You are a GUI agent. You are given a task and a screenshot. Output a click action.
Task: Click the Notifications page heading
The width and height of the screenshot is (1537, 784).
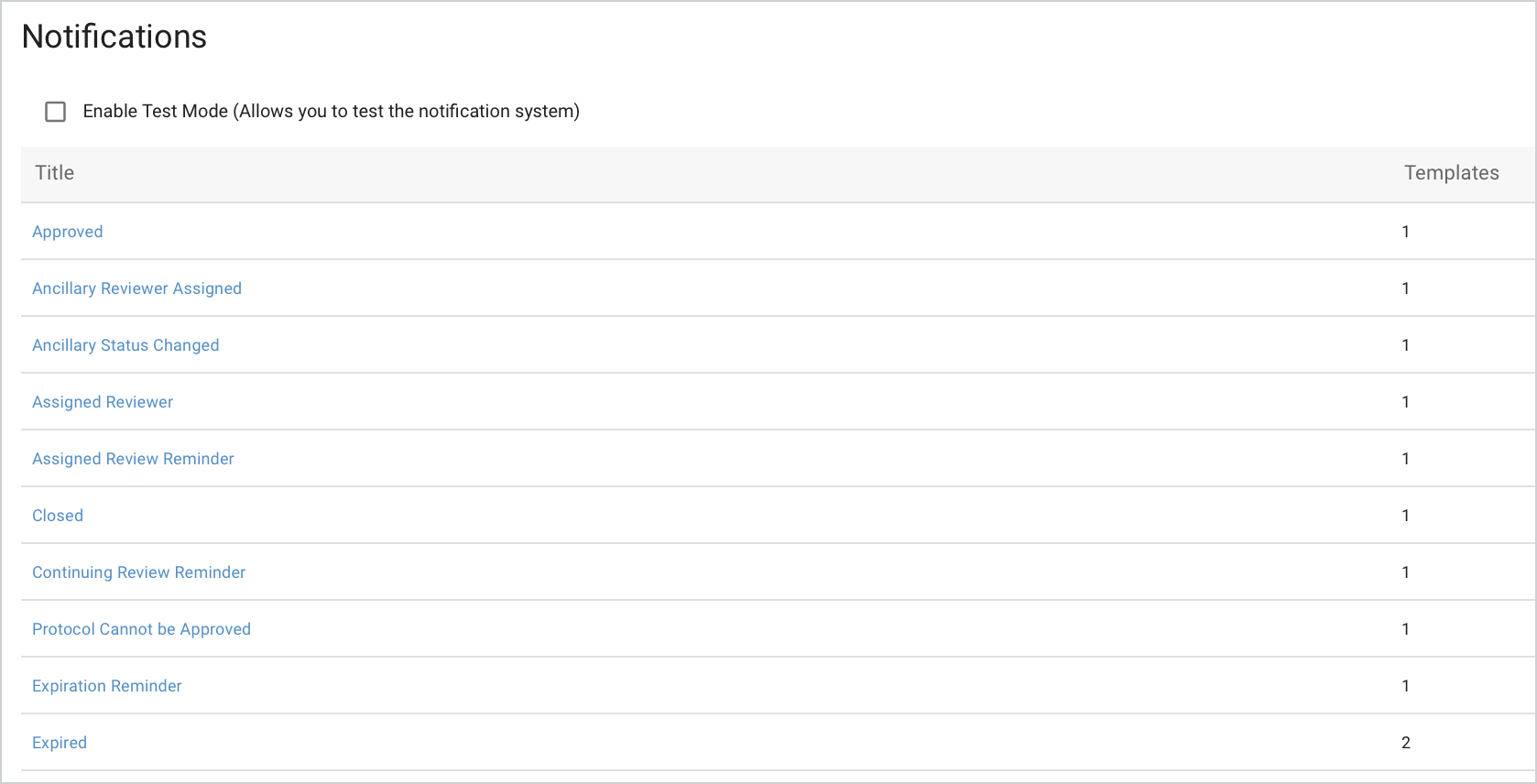coord(114,38)
